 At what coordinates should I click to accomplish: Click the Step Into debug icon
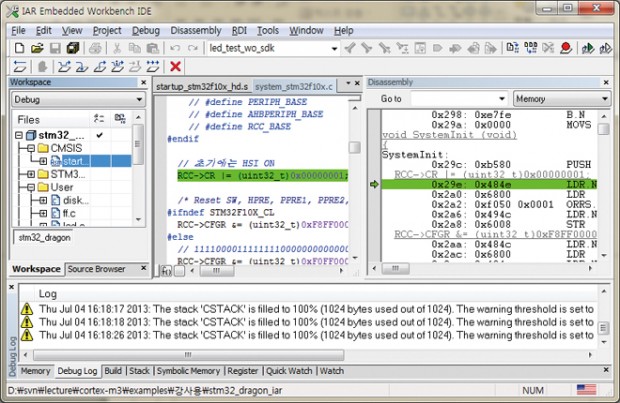click(81, 66)
